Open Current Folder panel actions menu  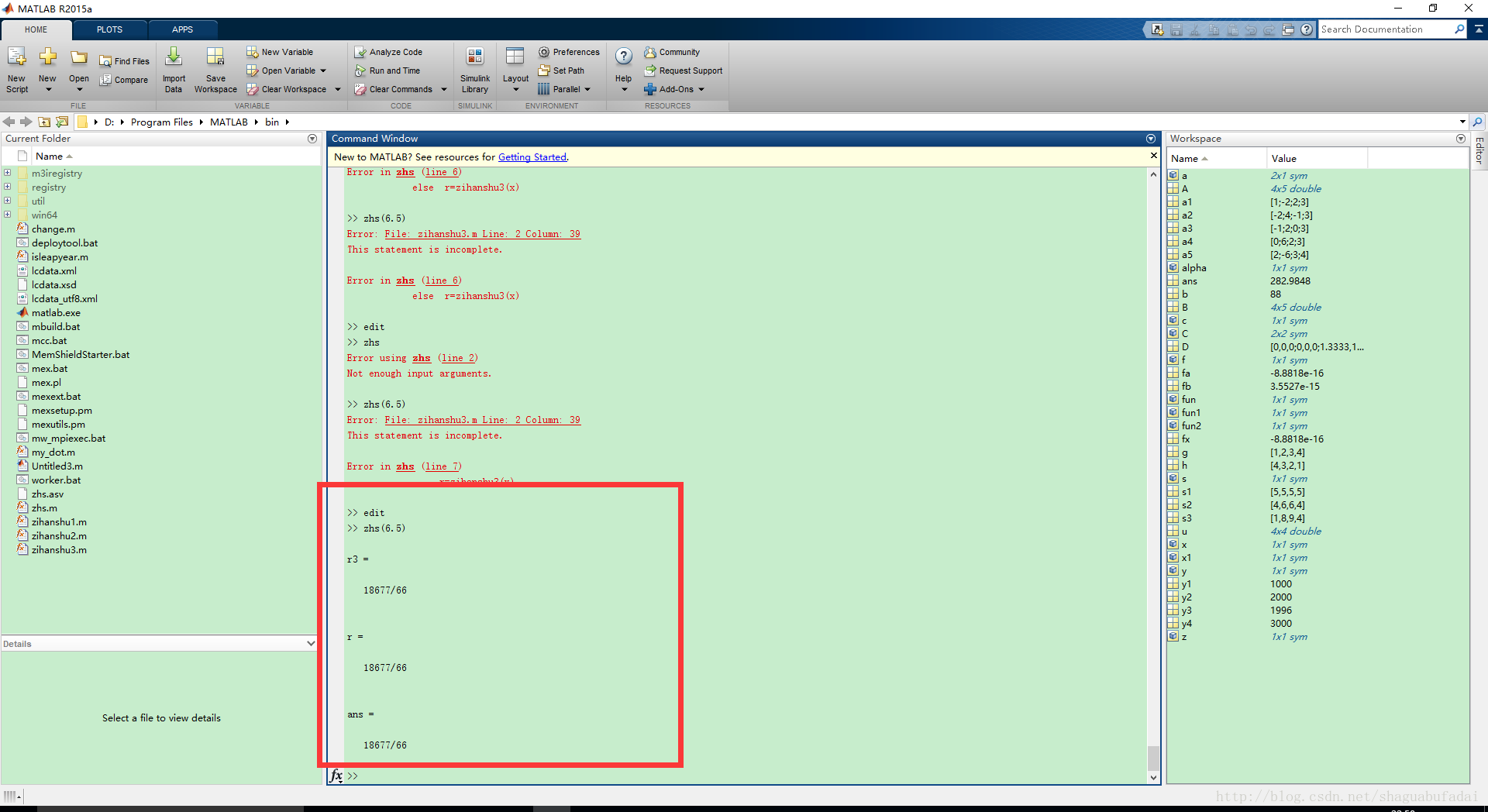coord(312,139)
